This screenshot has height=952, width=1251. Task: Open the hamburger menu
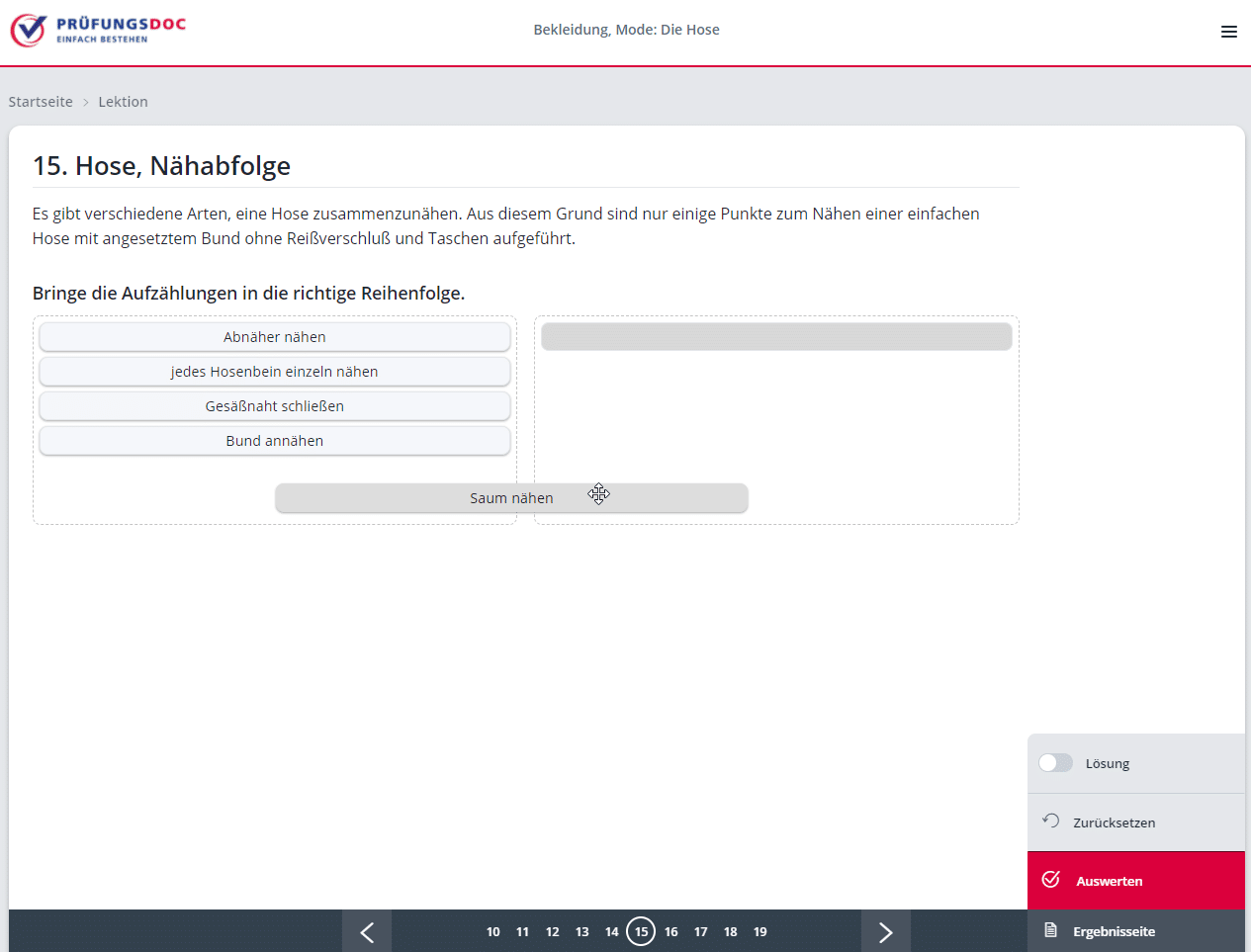coord(1228,32)
